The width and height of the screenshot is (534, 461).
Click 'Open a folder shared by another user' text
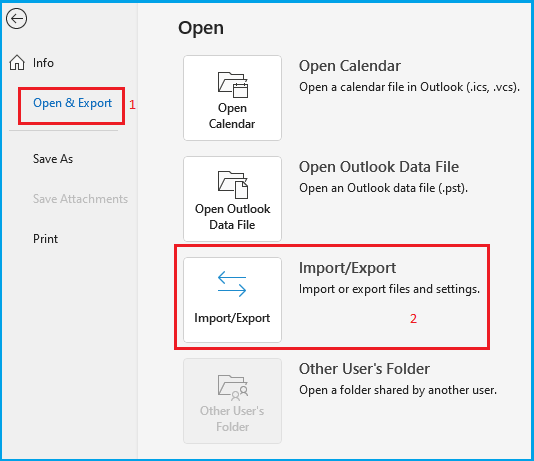(398, 390)
